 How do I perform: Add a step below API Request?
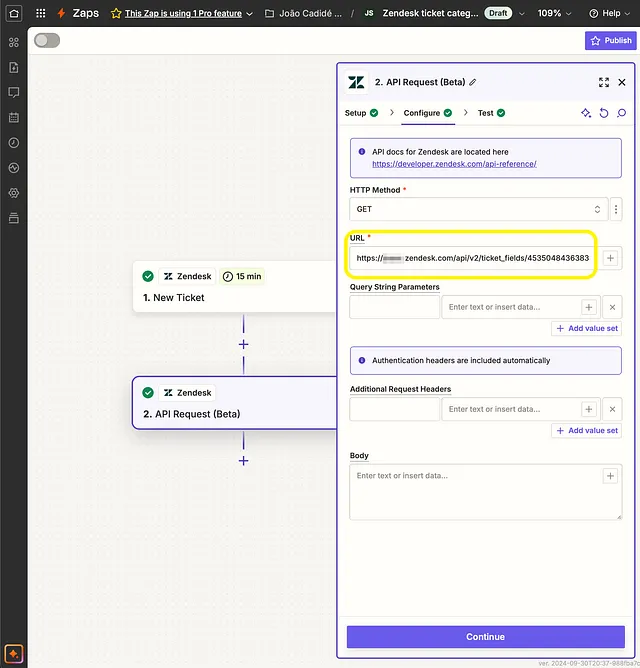pyautogui.click(x=243, y=461)
